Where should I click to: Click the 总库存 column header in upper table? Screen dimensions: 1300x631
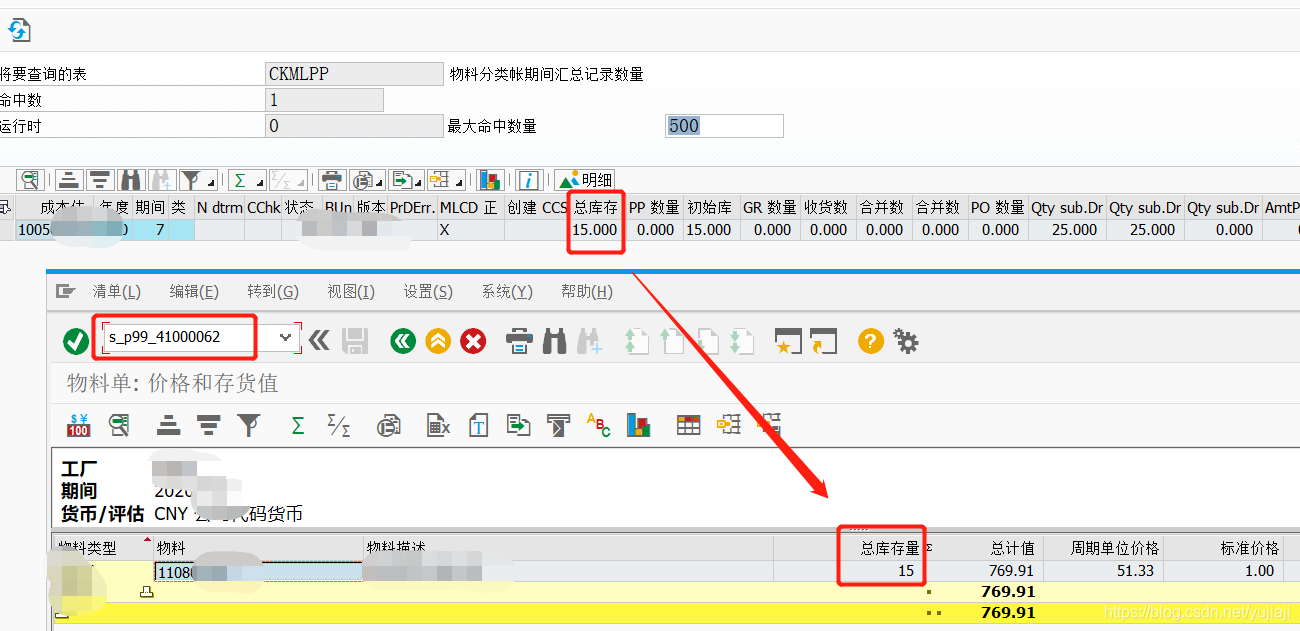[596, 208]
